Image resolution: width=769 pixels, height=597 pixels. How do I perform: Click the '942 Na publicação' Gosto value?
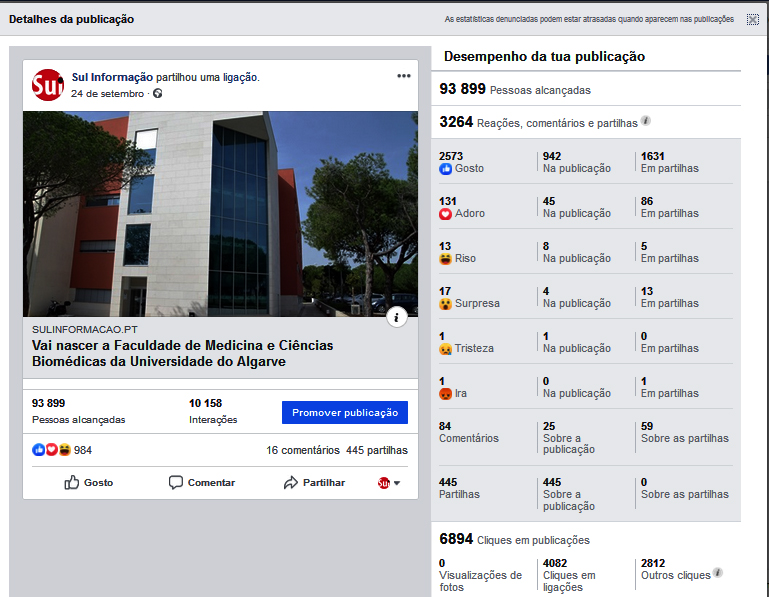coord(577,162)
